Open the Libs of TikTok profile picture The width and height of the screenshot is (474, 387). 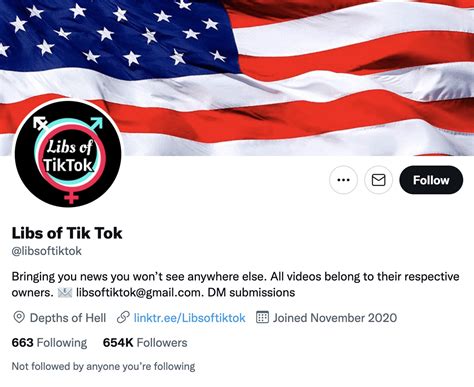(x=68, y=153)
